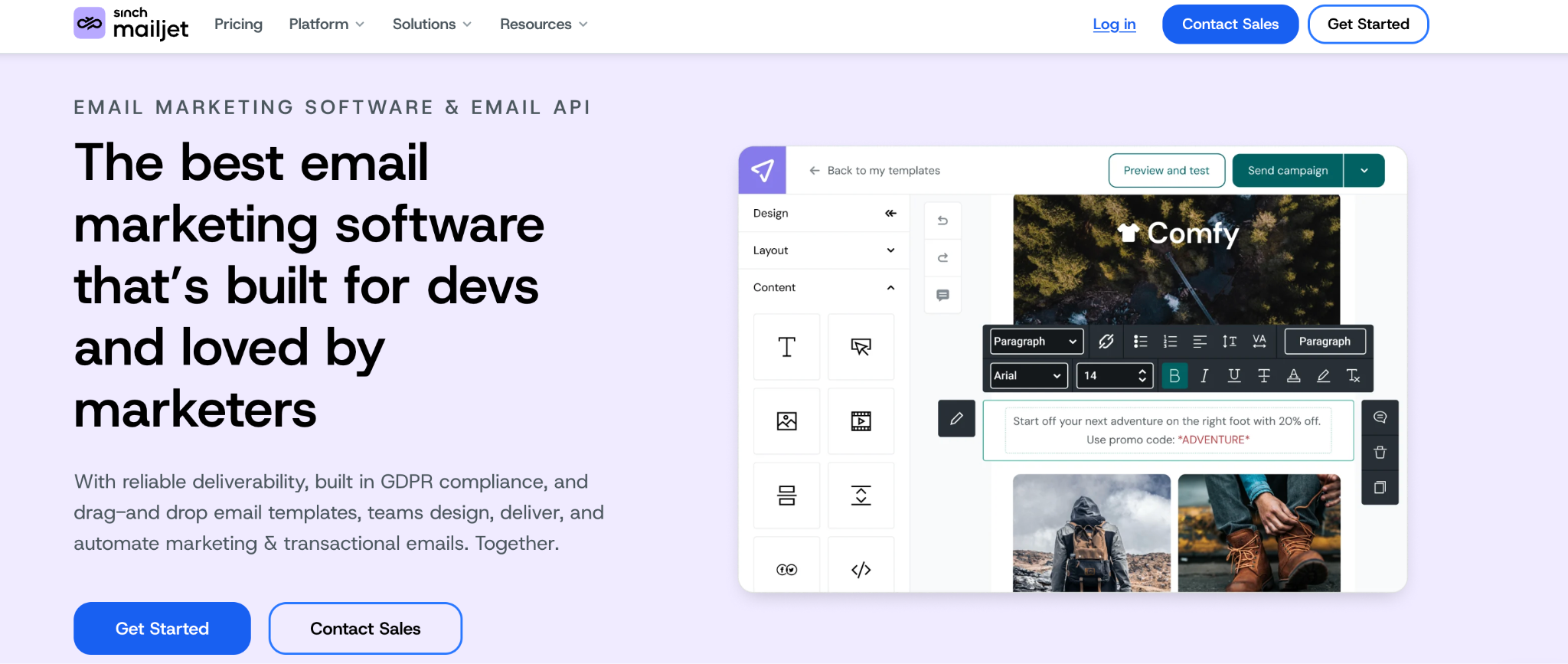The width and height of the screenshot is (1568, 664).
Task: Click the boots lacing image
Action: 1259,533
